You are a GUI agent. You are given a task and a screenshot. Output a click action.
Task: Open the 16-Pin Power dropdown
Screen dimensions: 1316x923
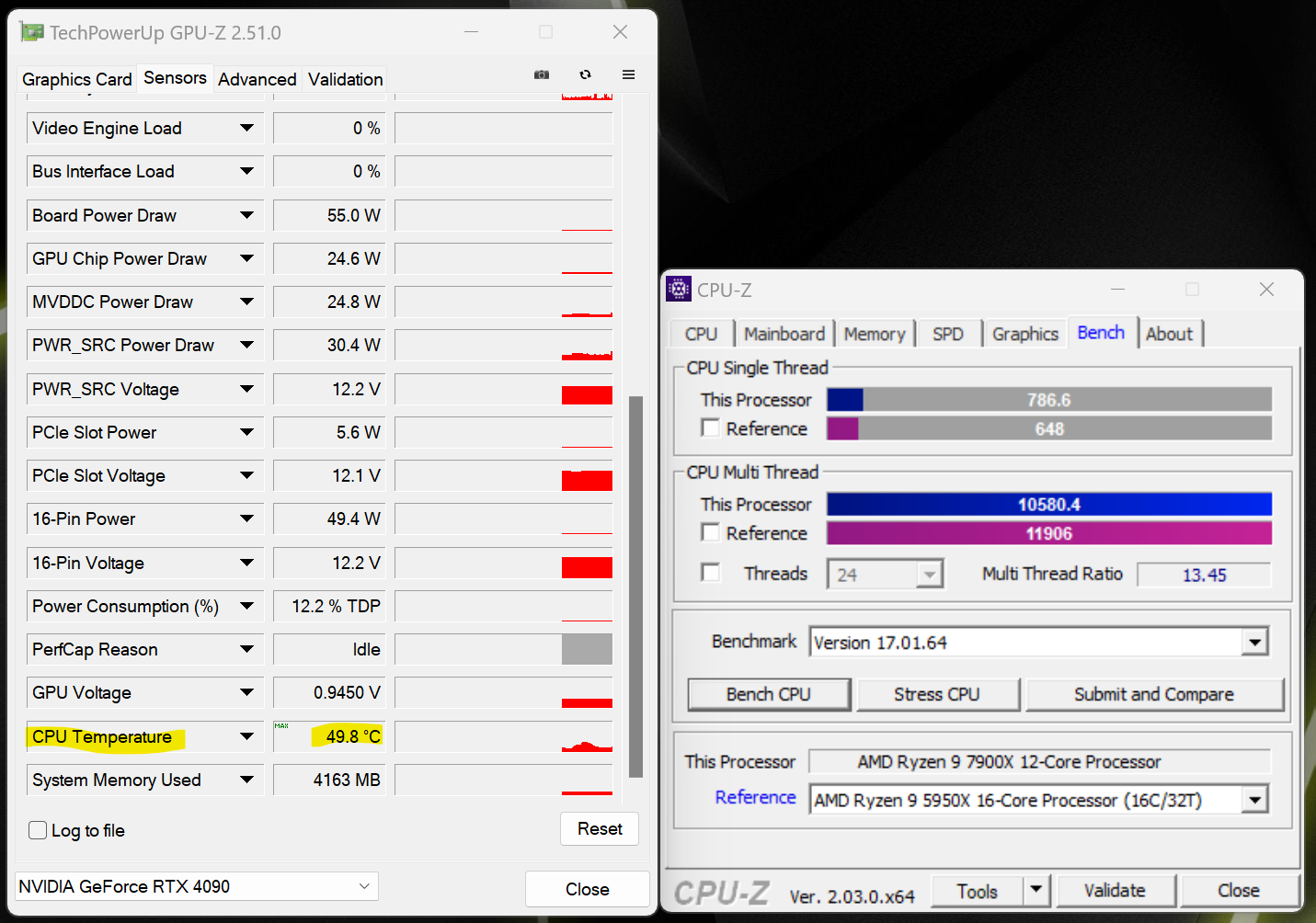pos(246,518)
